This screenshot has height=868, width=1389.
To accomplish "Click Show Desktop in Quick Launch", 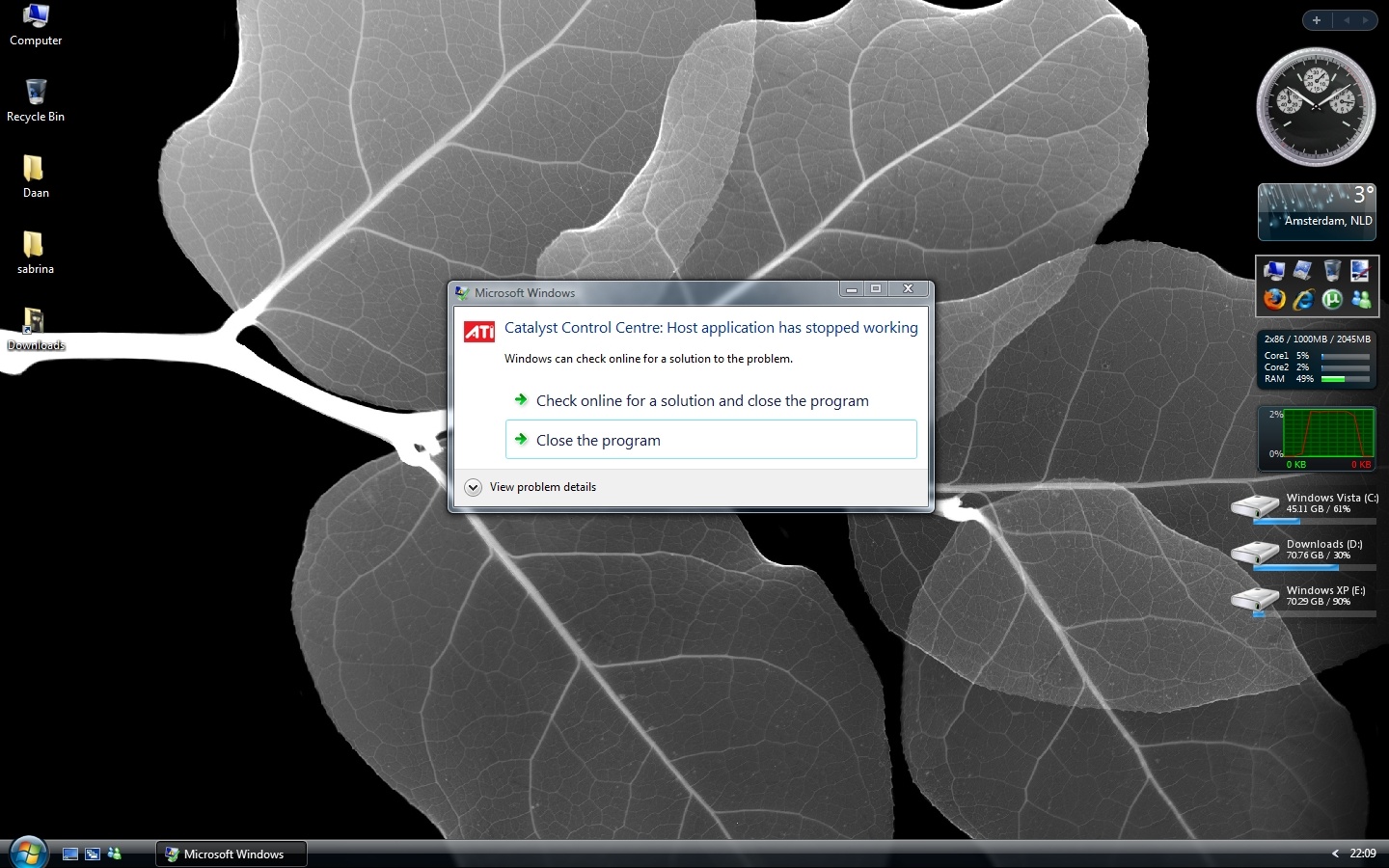I will pos(70,854).
